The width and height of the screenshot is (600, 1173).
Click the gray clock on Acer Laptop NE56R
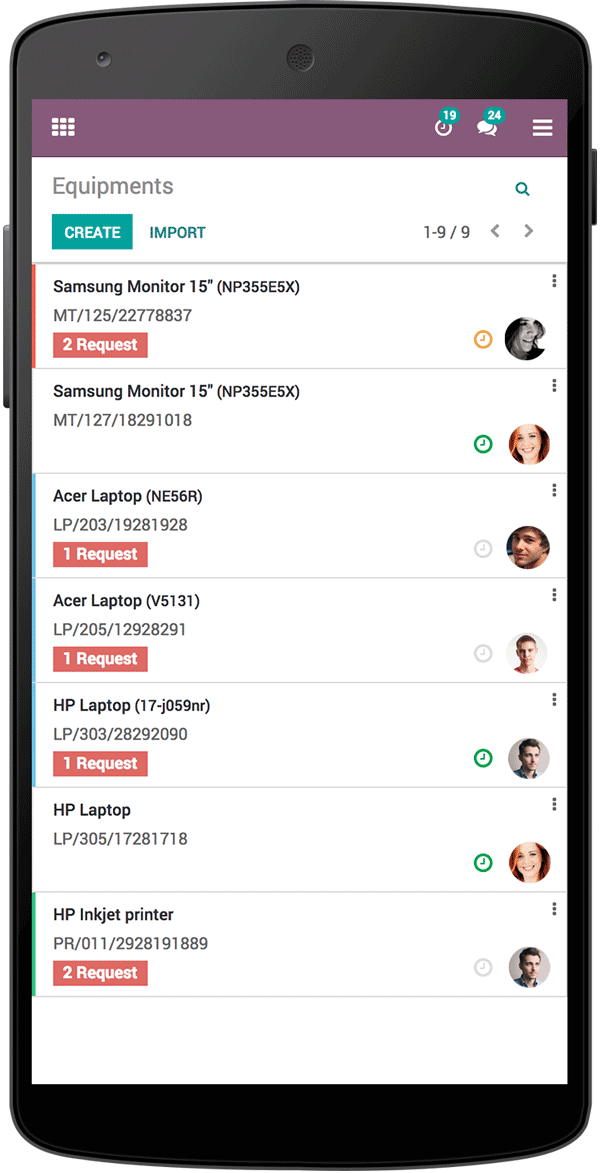pyautogui.click(x=483, y=548)
